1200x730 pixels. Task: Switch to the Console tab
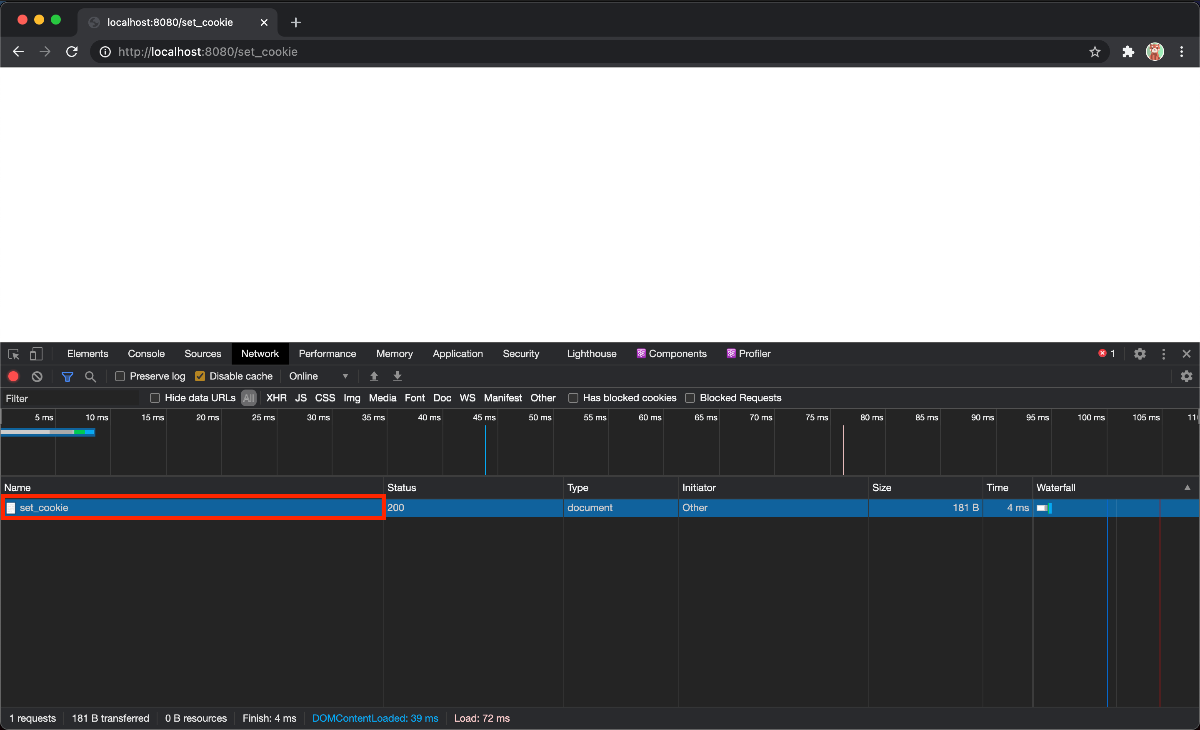click(146, 354)
